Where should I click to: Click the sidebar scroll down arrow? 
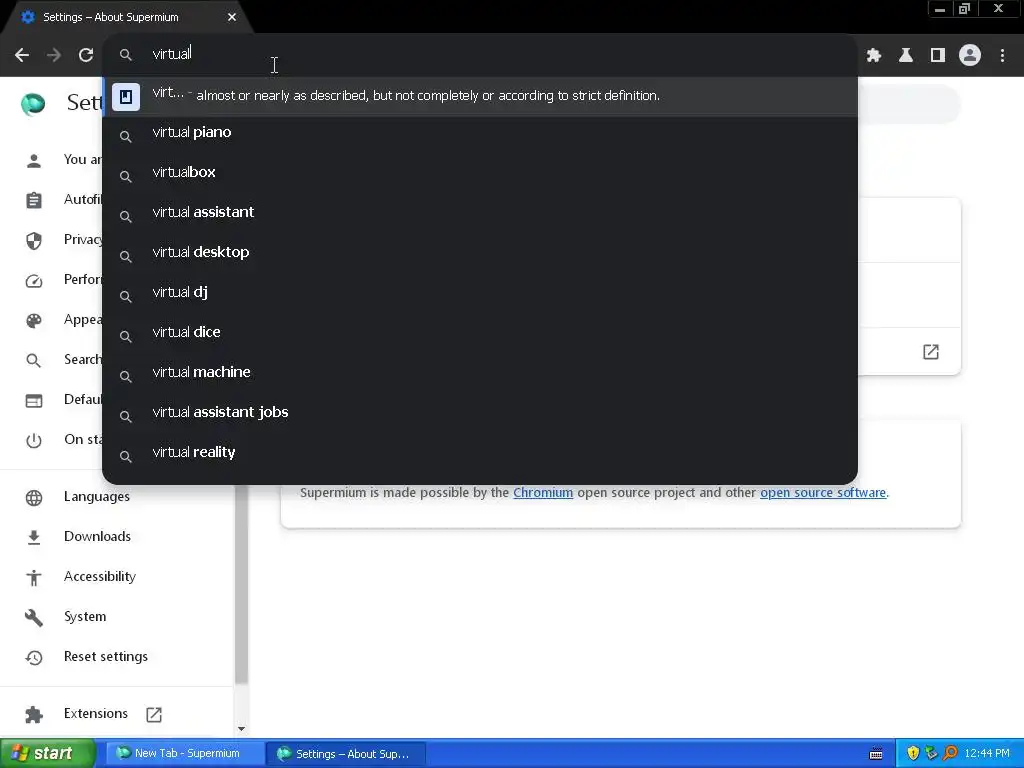[242, 729]
